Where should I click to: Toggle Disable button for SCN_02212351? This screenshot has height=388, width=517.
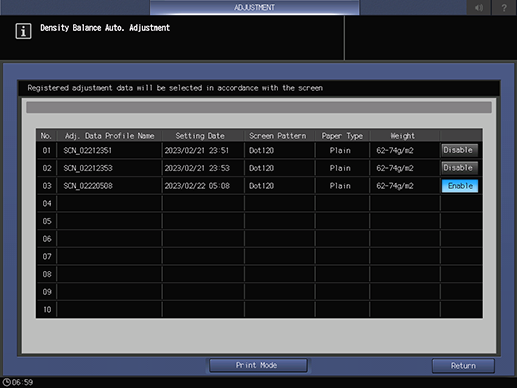coord(460,150)
